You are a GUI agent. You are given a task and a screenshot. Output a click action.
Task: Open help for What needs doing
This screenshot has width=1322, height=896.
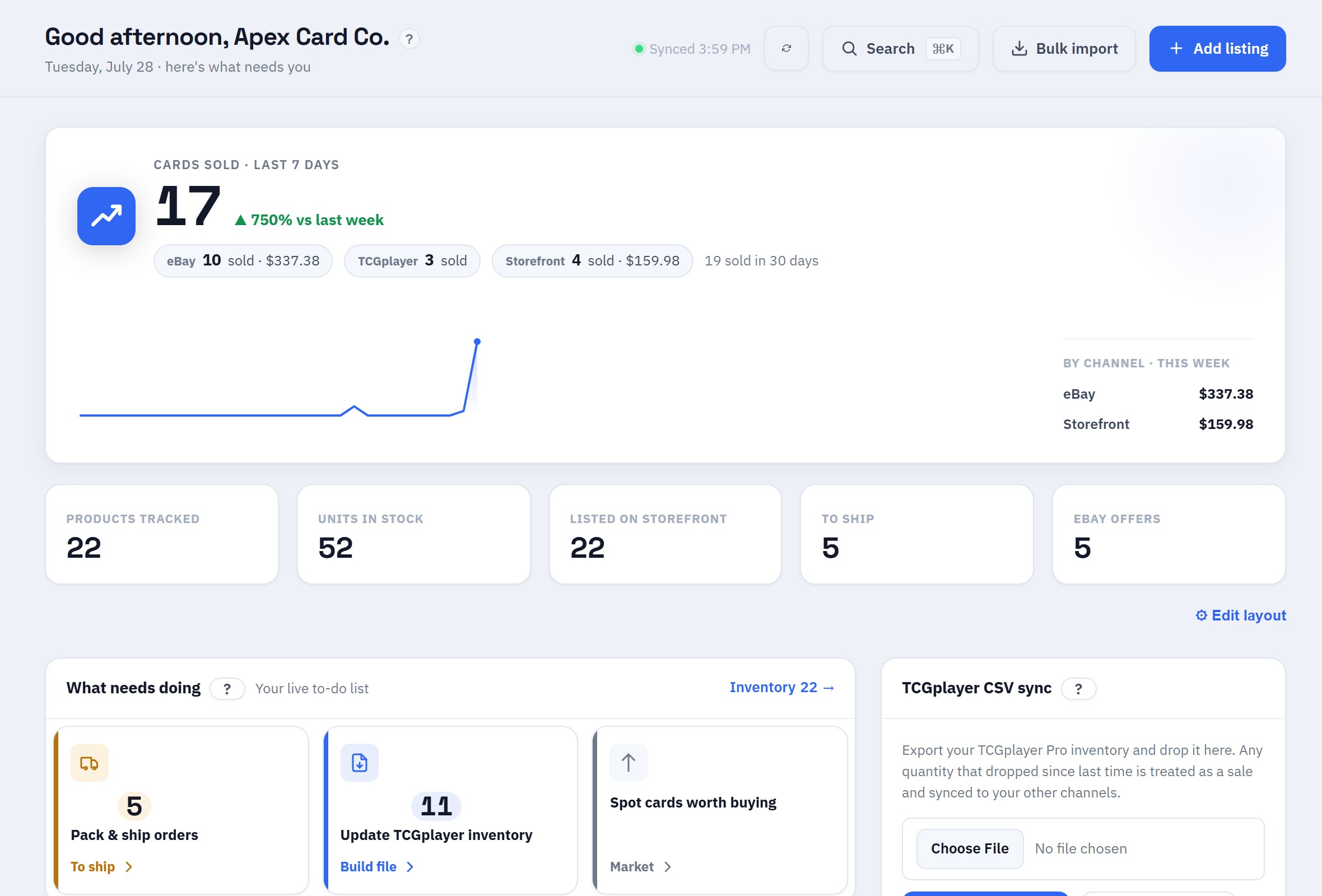pyautogui.click(x=227, y=688)
